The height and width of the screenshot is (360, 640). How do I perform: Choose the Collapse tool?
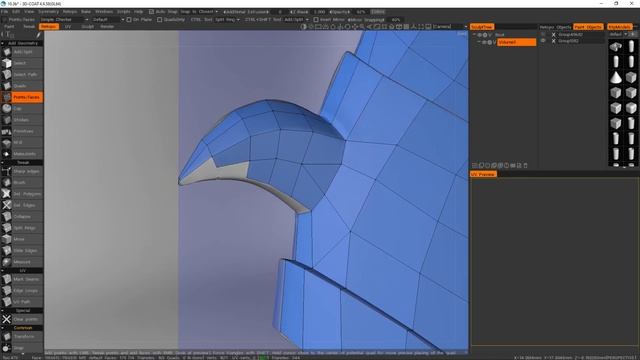point(22,217)
